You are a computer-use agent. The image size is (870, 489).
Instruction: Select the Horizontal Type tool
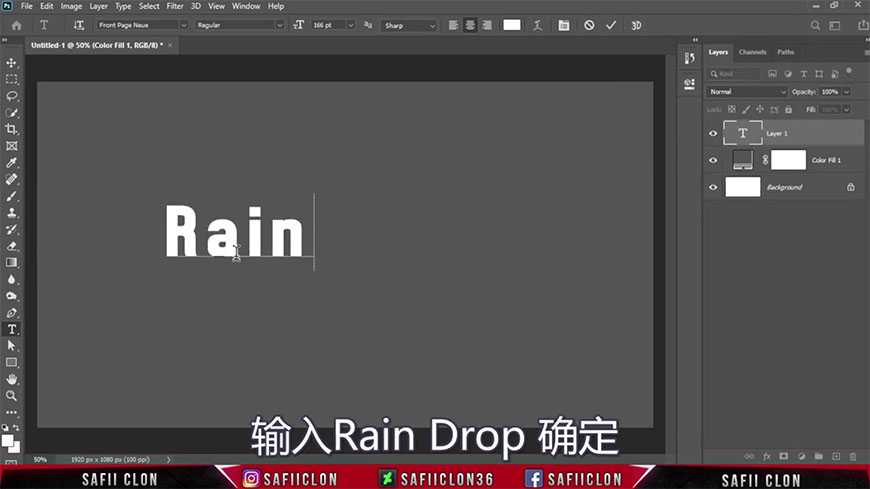[12, 329]
